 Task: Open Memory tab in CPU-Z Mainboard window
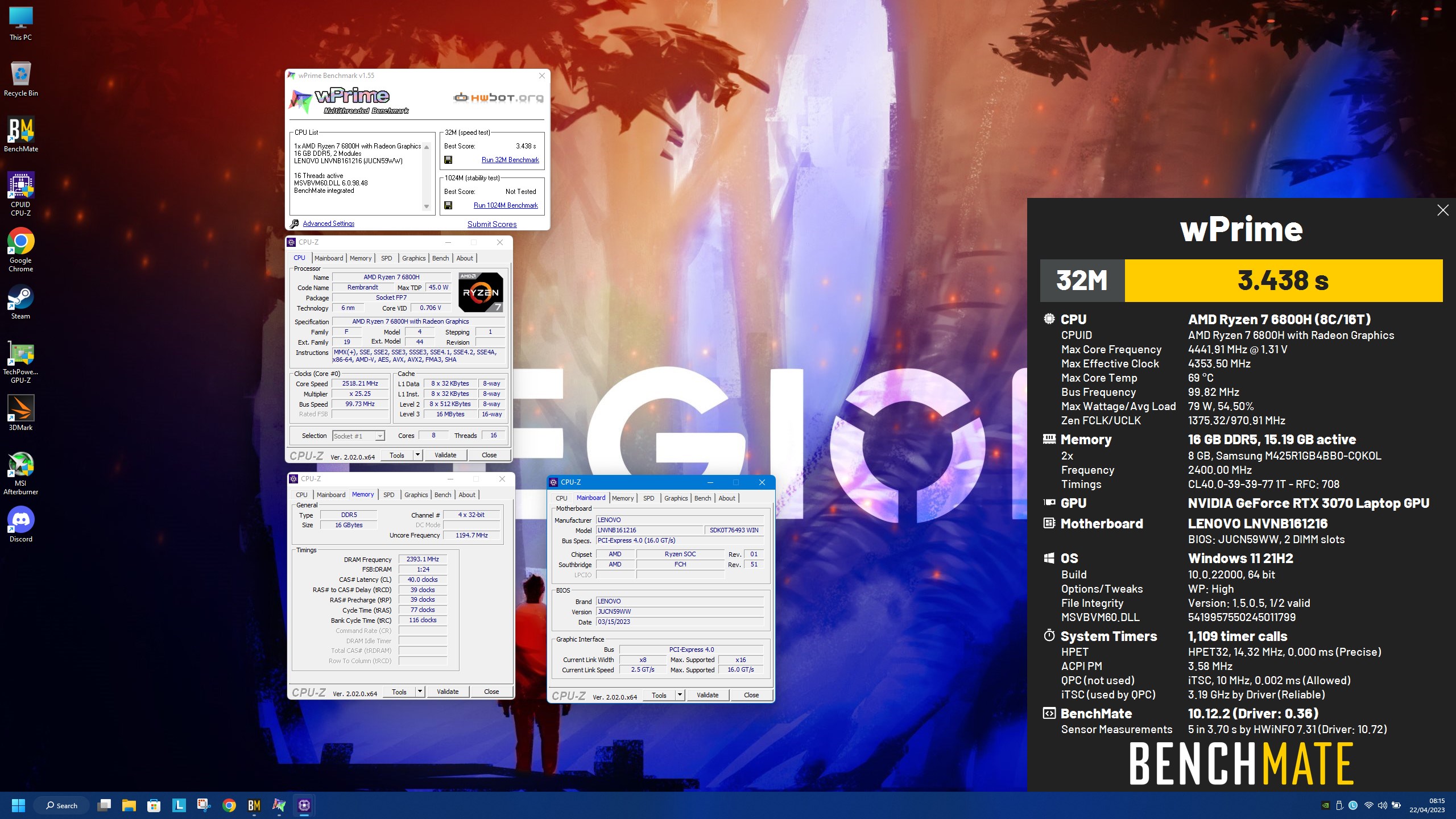(623, 498)
